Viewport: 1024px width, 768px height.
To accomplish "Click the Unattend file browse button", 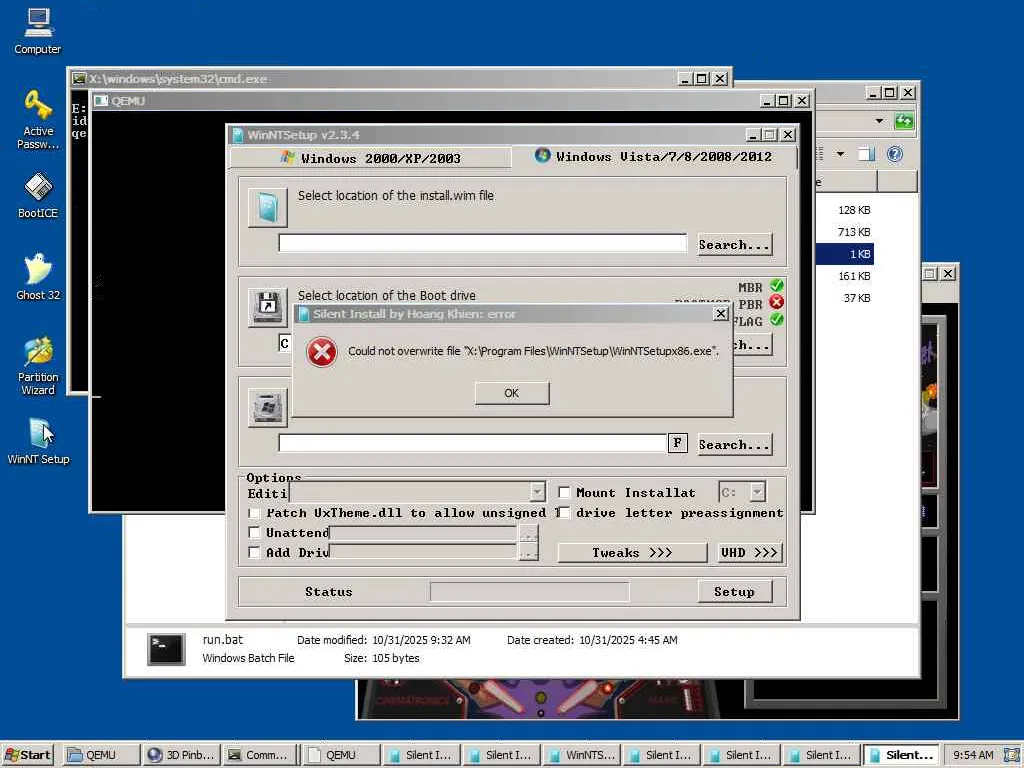I will 528,533.
